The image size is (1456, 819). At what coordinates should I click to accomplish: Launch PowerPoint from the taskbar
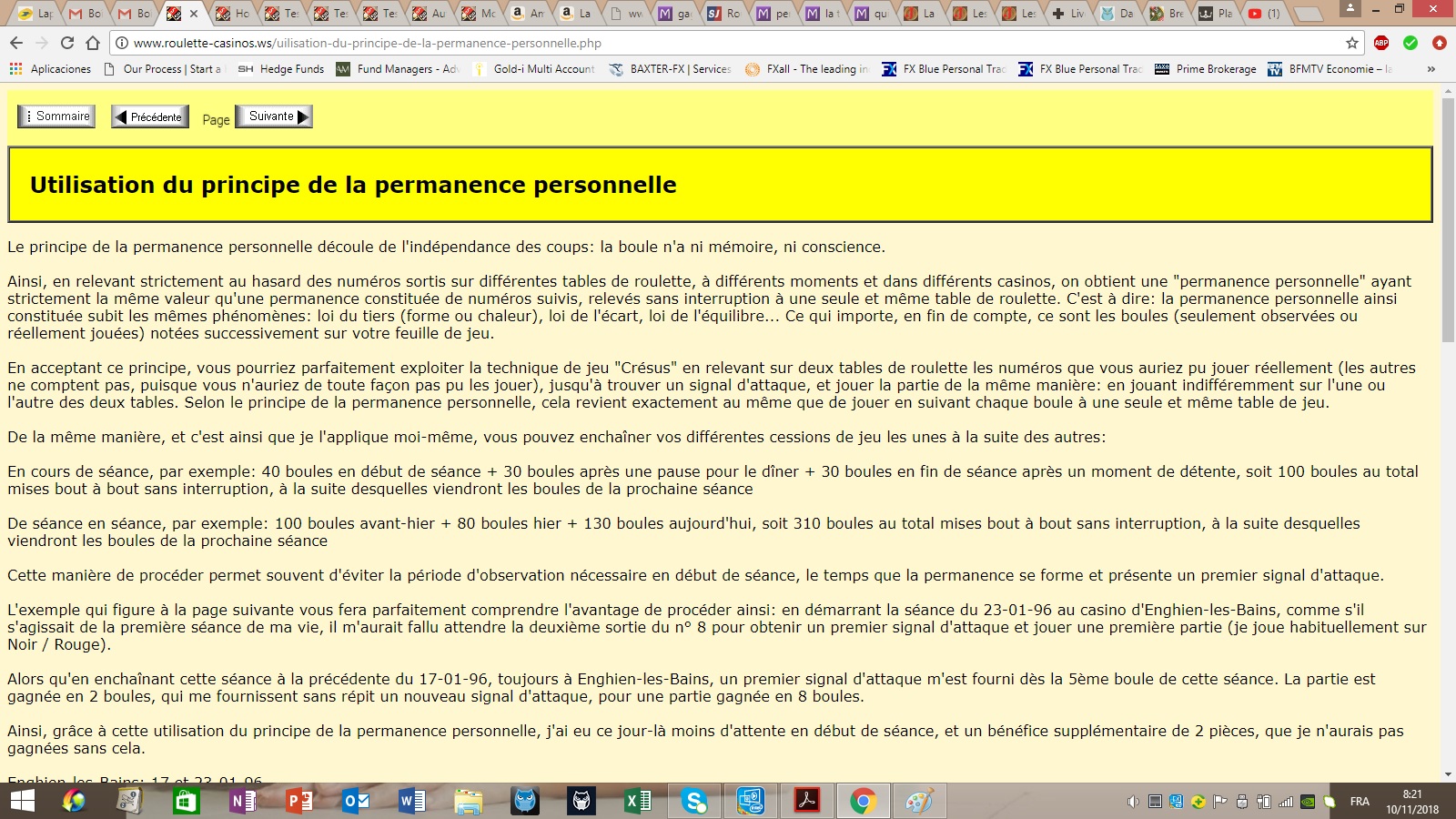tap(298, 801)
